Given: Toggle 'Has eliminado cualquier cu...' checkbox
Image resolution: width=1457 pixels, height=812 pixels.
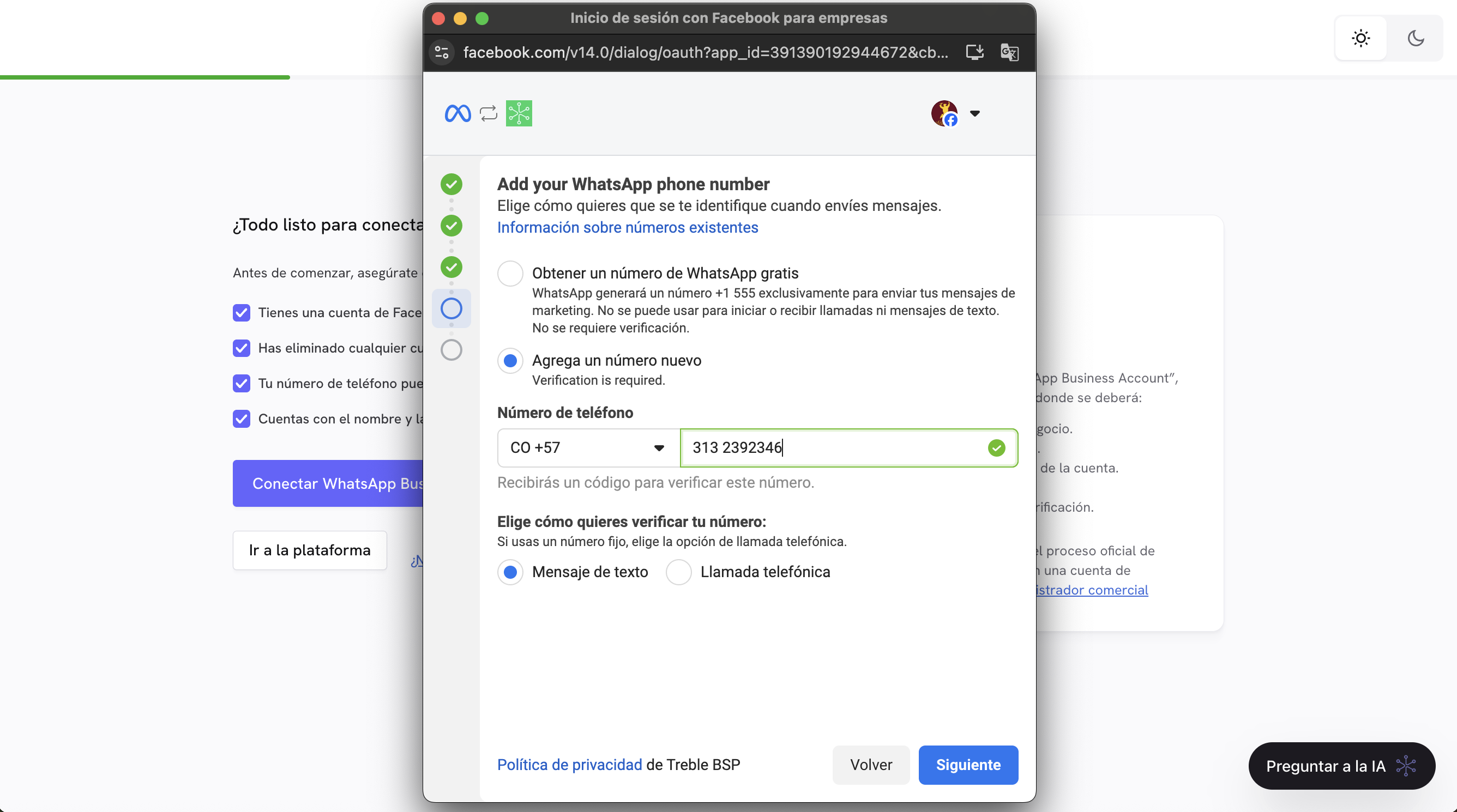Looking at the screenshot, I should click(x=242, y=348).
